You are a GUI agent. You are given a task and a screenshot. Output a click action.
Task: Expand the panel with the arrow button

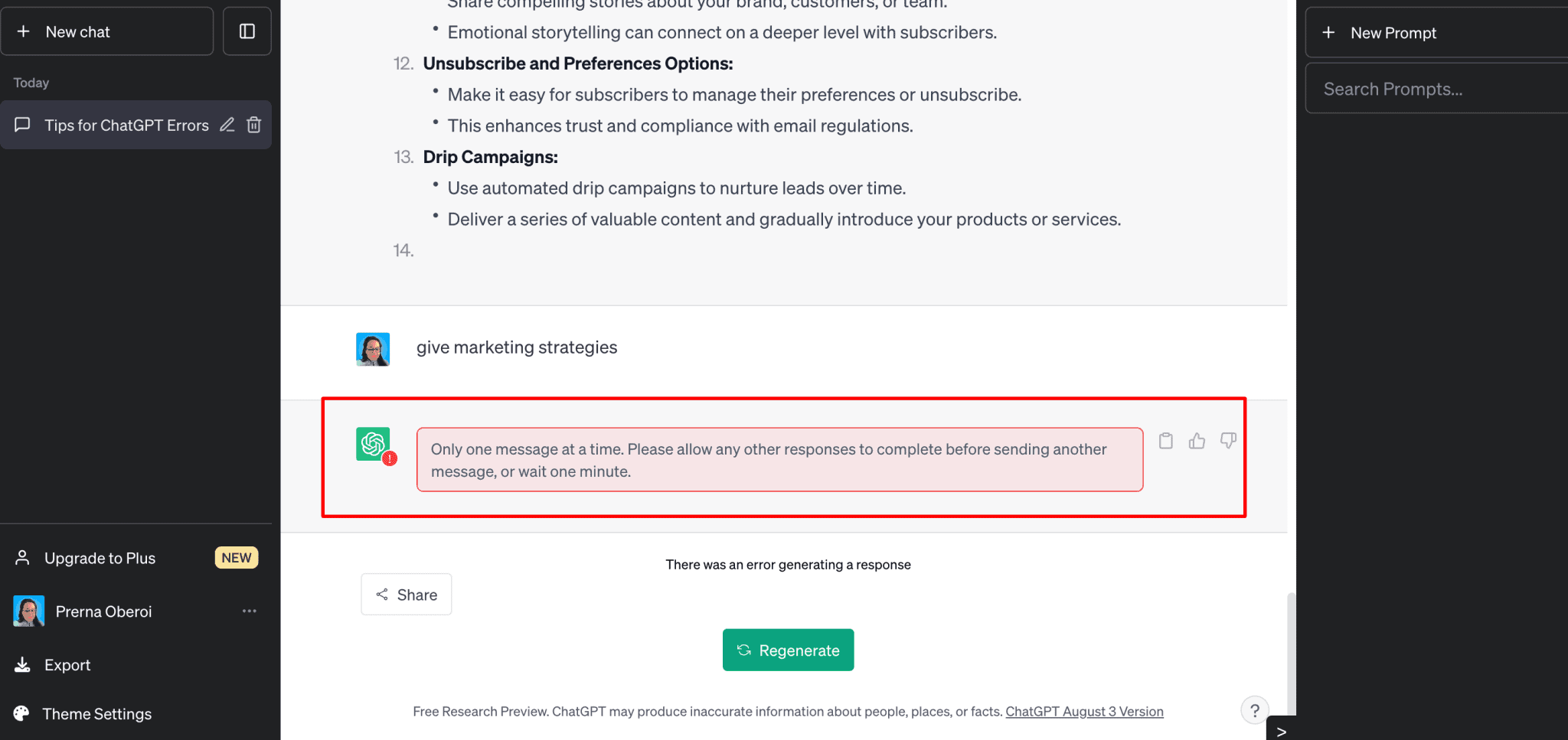pyautogui.click(x=1281, y=730)
